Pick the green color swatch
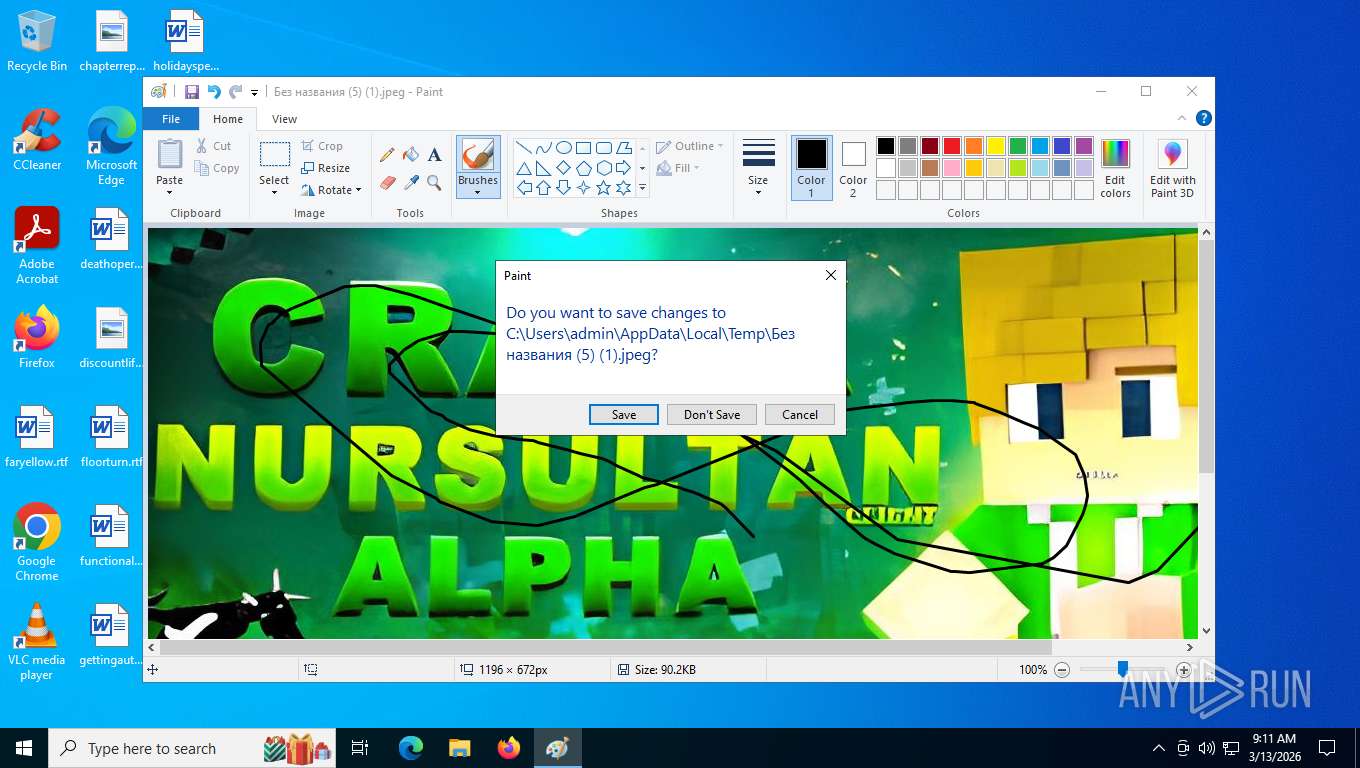The image size is (1360, 768). coord(1017,146)
